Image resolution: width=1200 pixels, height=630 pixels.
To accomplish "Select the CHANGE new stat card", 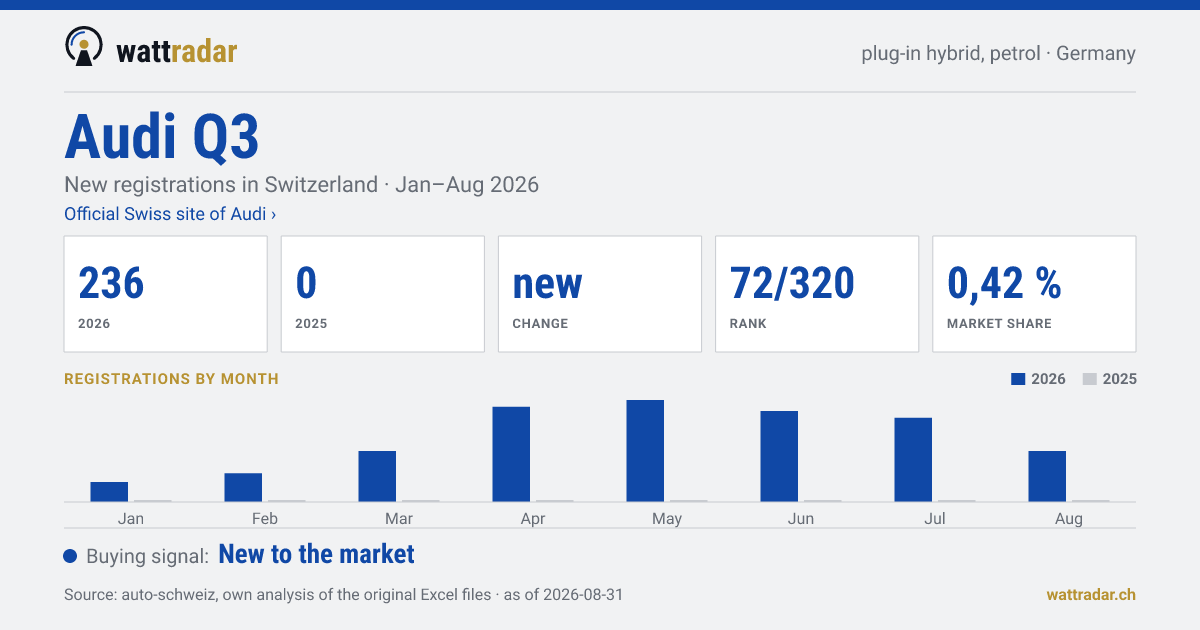I will point(600,294).
